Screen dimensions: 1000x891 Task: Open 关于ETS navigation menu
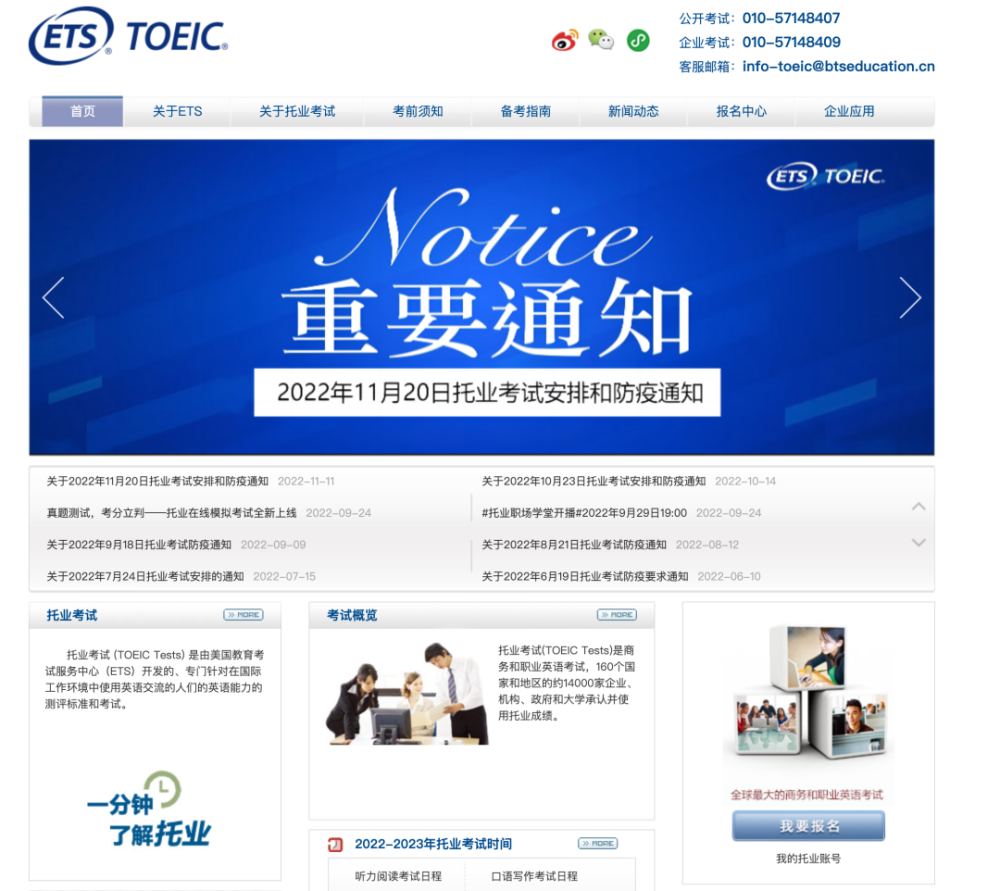tap(177, 112)
